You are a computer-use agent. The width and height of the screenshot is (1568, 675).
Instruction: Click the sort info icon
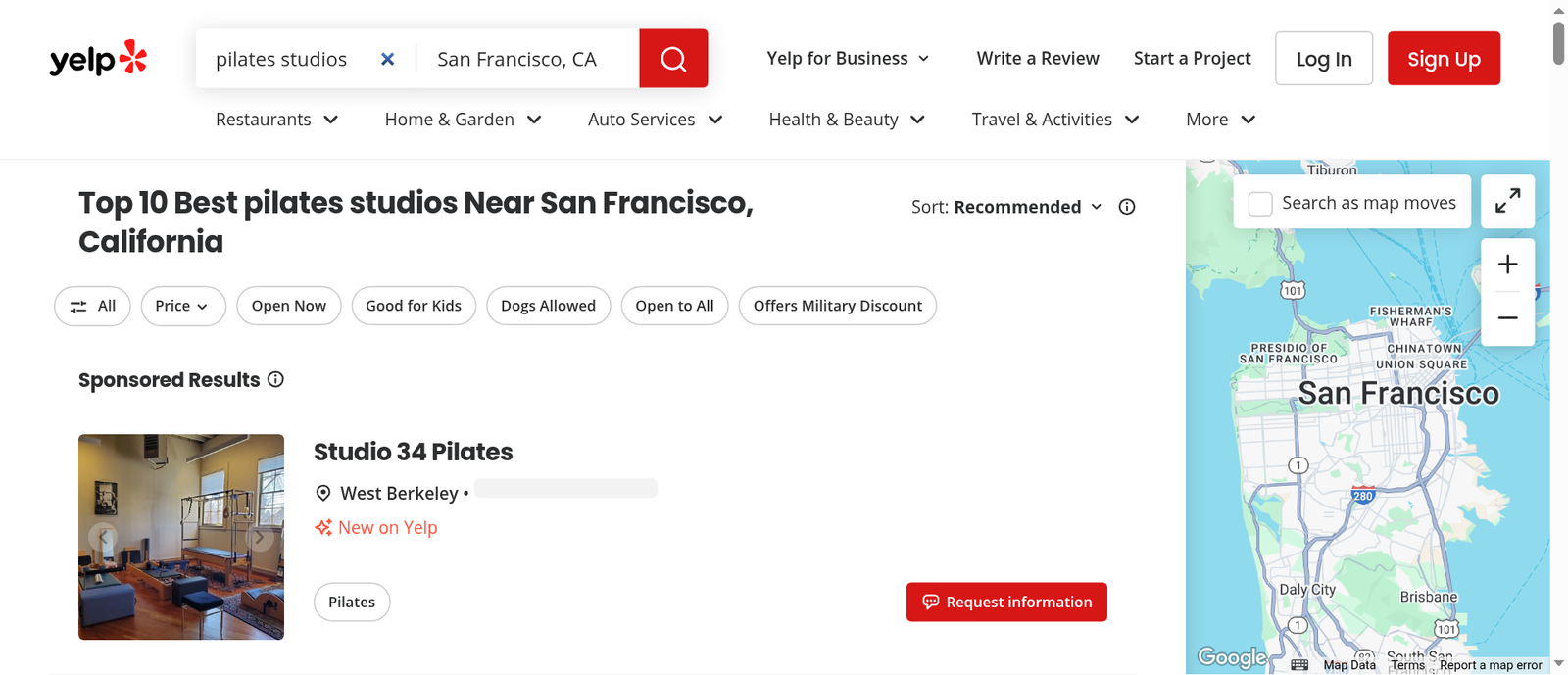[x=1127, y=207]
